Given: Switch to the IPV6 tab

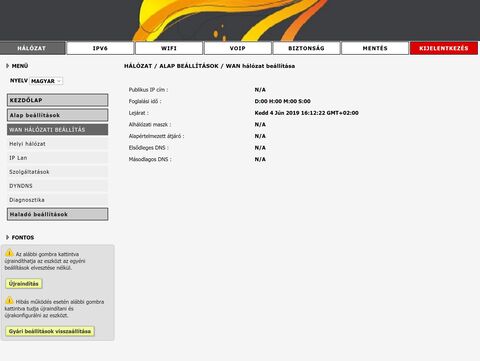Looking at the screenshot, I should coord(100,48).
